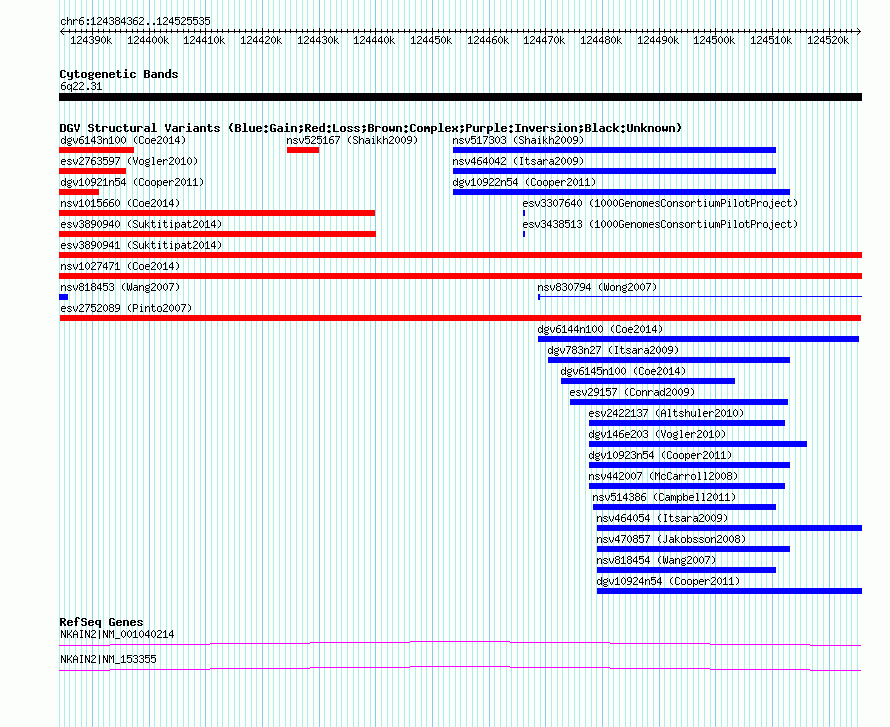The height and width of the screenshot is (727, 890).
Task: Click the dgv6143n100 (Coe2014) variant label
Action: pos(123,140)
